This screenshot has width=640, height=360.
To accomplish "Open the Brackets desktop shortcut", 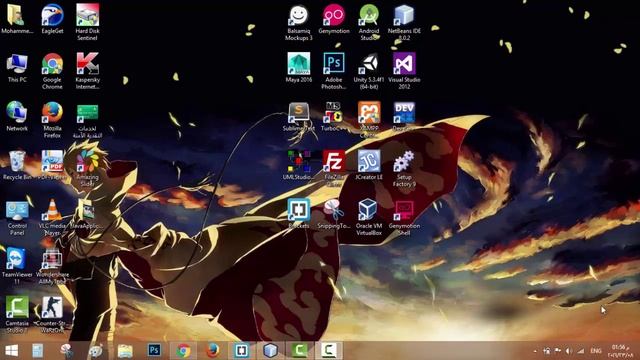I will tap(299, 214).
